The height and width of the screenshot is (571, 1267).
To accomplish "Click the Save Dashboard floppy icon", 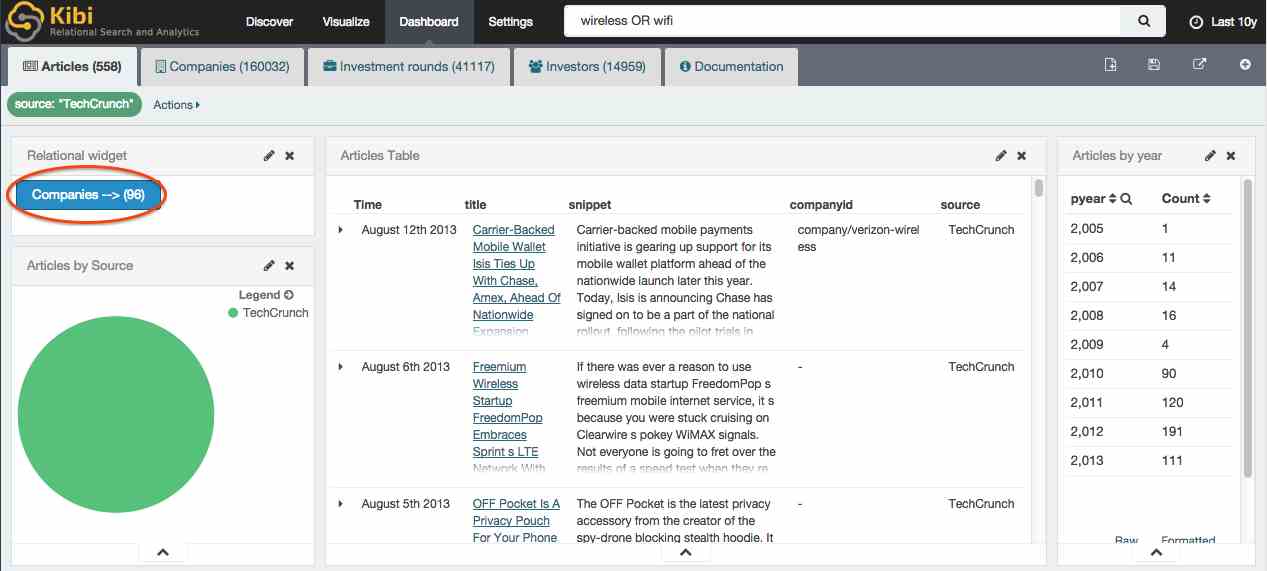I will [1154, 65].
